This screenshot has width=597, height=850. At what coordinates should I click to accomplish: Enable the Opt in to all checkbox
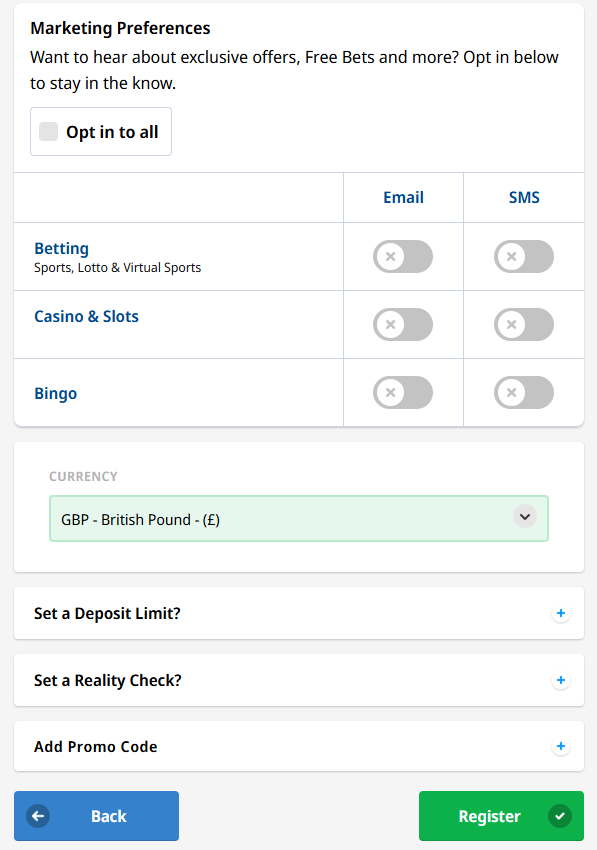point(48,131)
